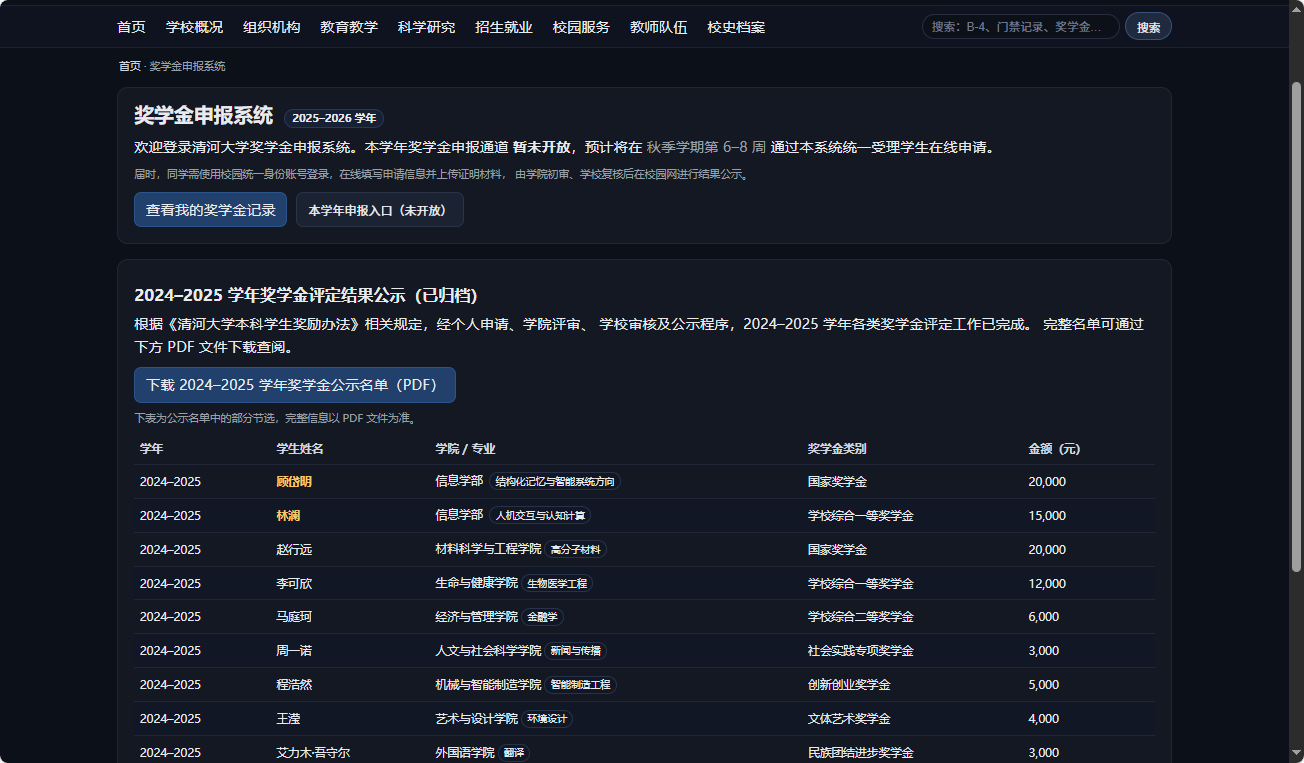This screenshot has height=763, width=1304.
Task: Open the 教师队伍 menu item
Action: [x=657, y=27]
